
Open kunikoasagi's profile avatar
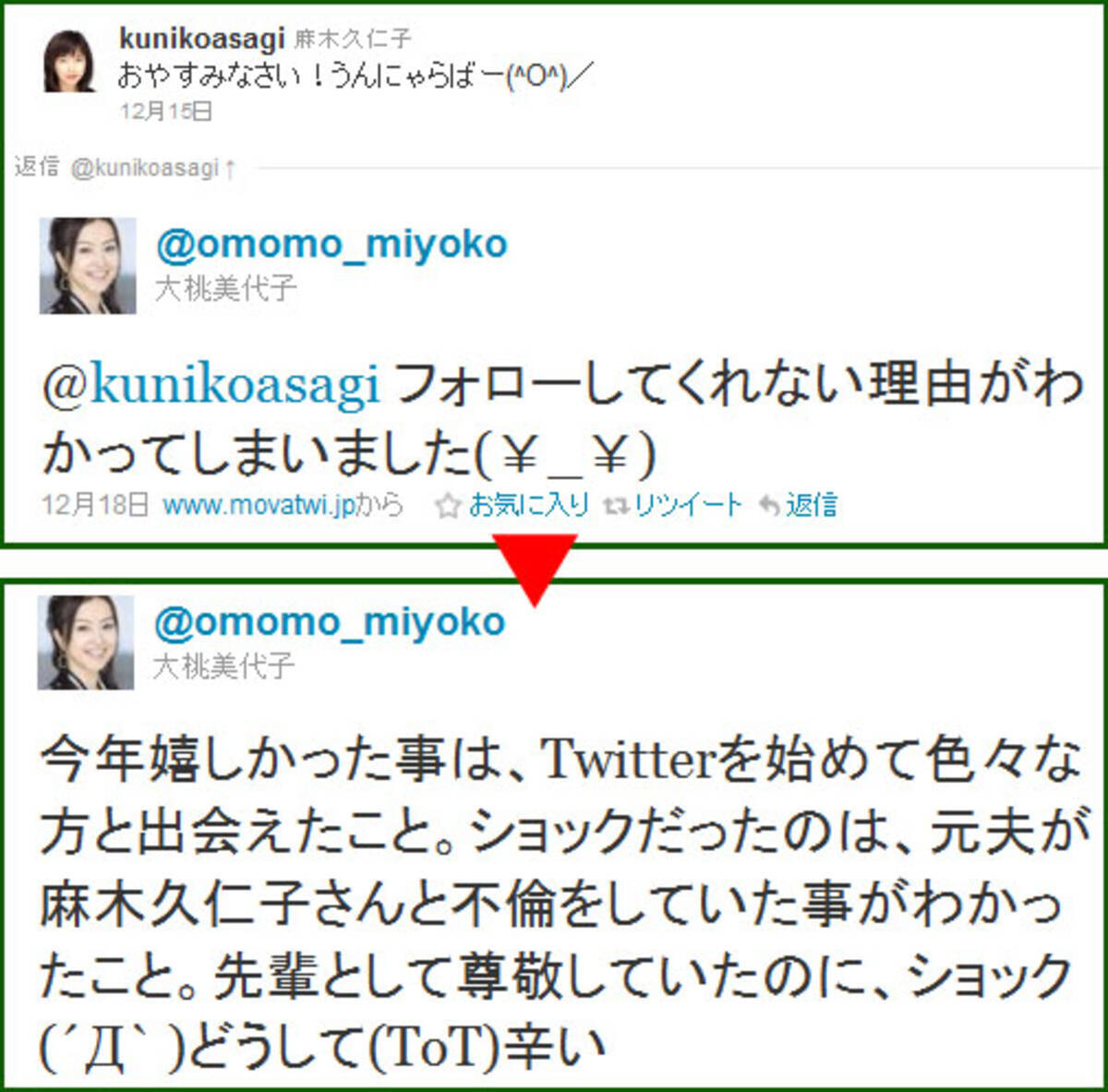click(69, 61)
